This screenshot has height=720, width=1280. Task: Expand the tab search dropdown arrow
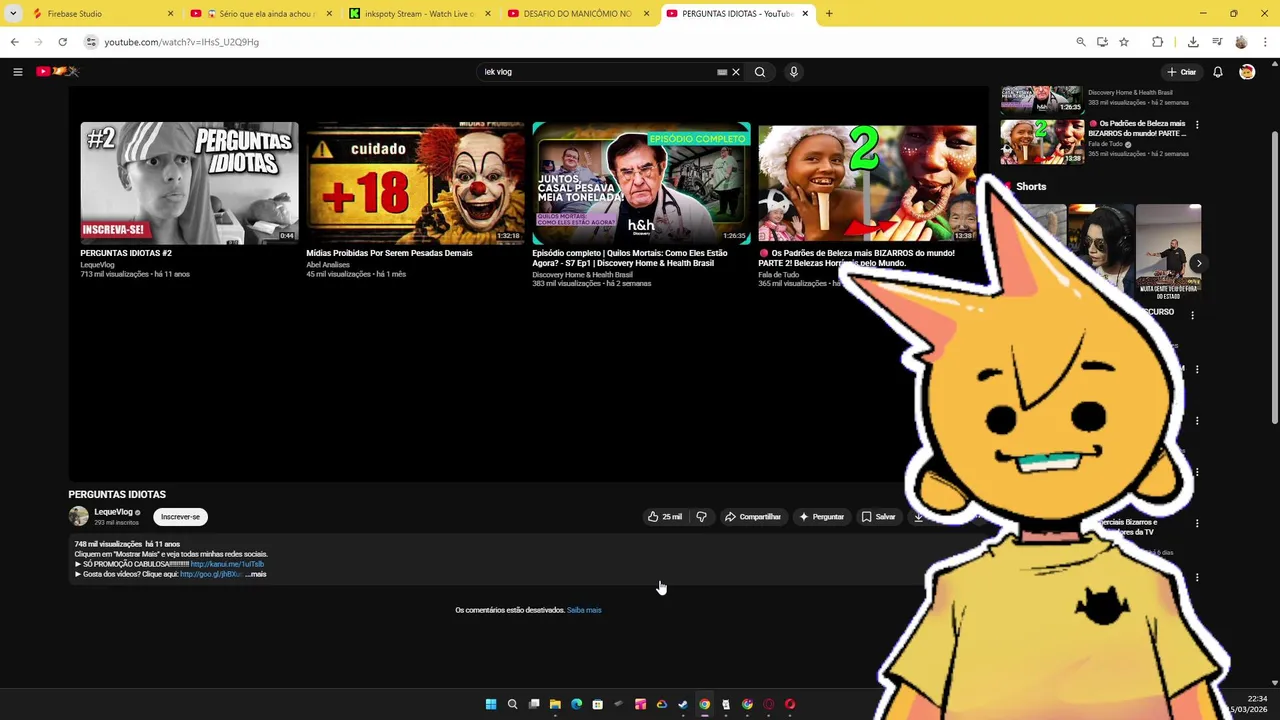13,14
